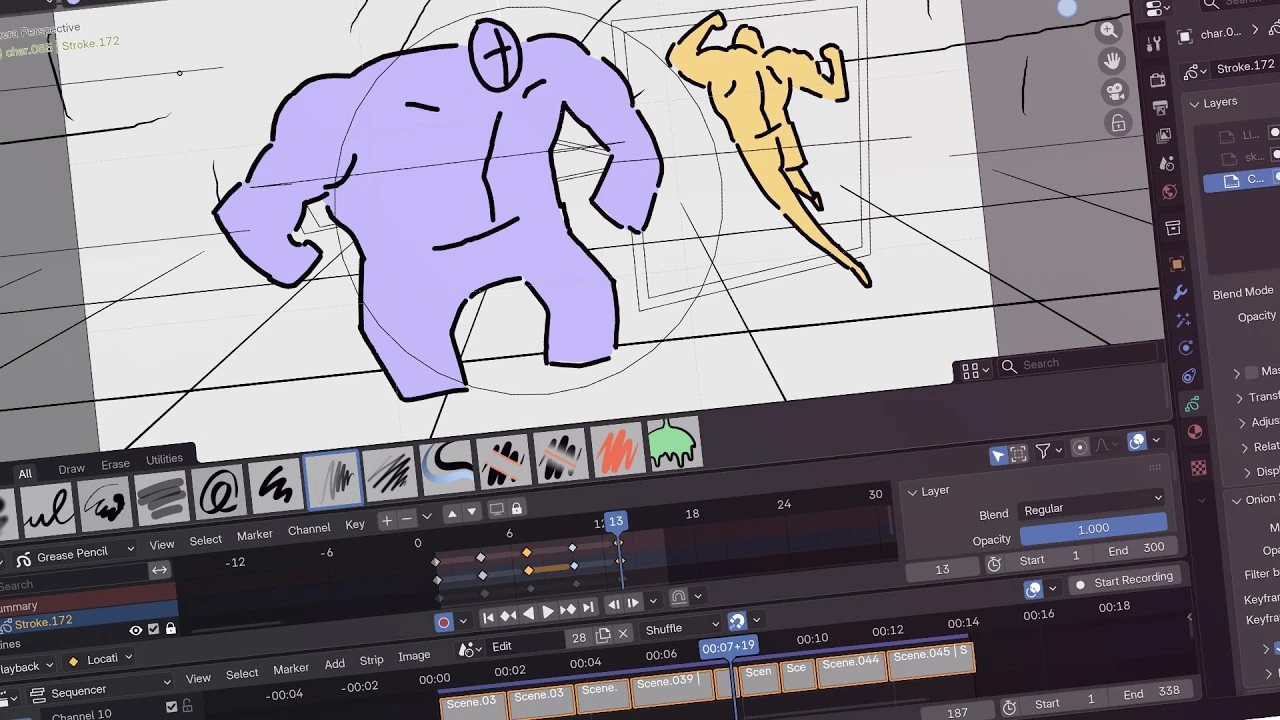The width and height of the screenshot is (1280, 720).
Task: Jump to the timeline end frame
Action: coord(589,608)
